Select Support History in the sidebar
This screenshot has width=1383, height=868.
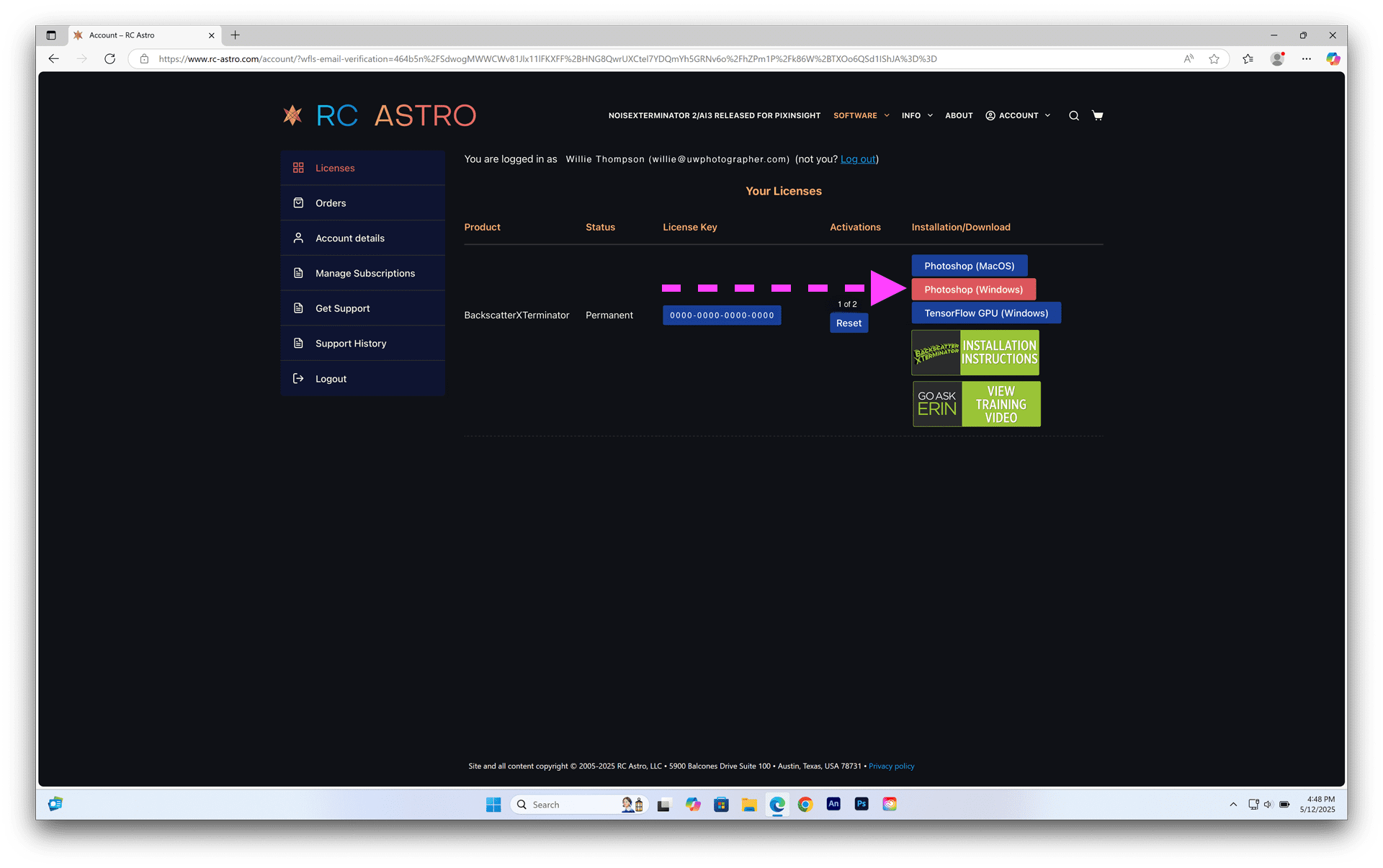tap(363, 344)
